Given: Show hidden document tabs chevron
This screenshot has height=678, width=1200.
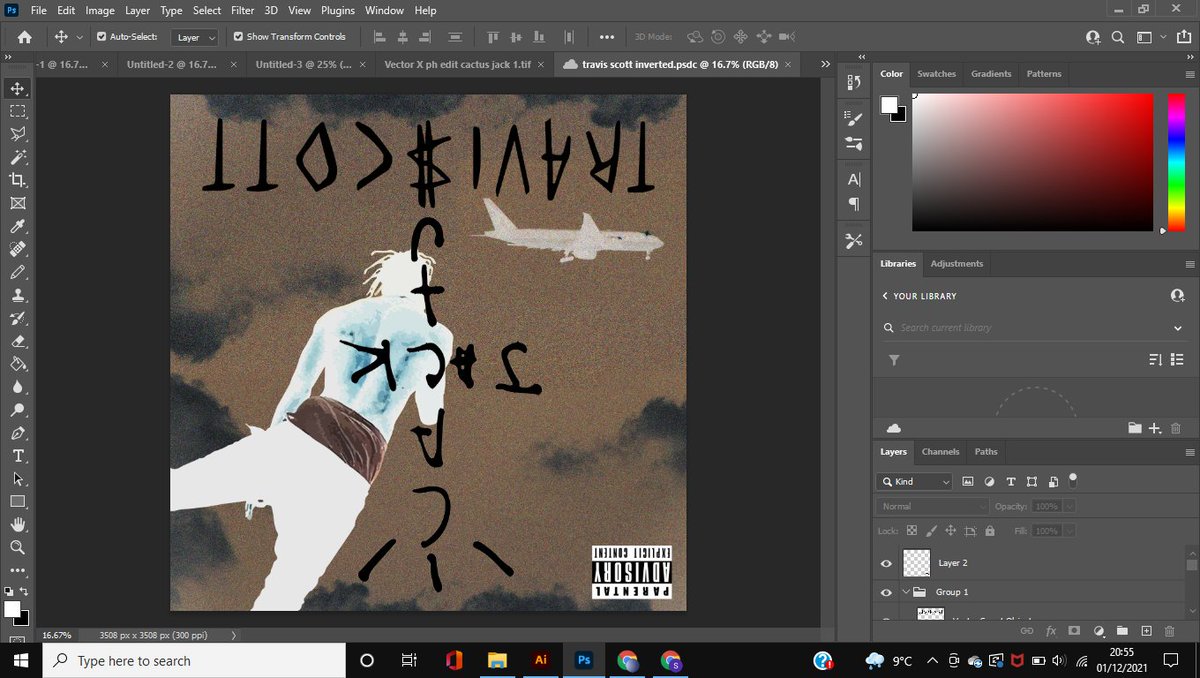Looking at the screenshot, I should click(x=825, y=64).
